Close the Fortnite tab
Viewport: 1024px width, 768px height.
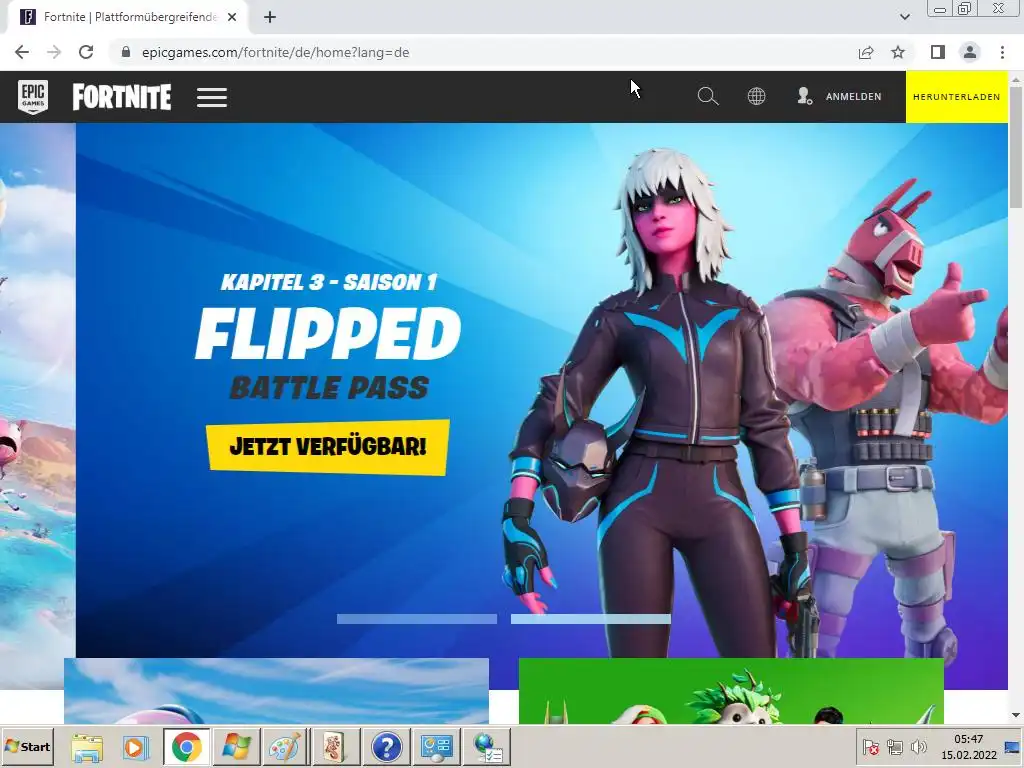(x=232, y=17)
